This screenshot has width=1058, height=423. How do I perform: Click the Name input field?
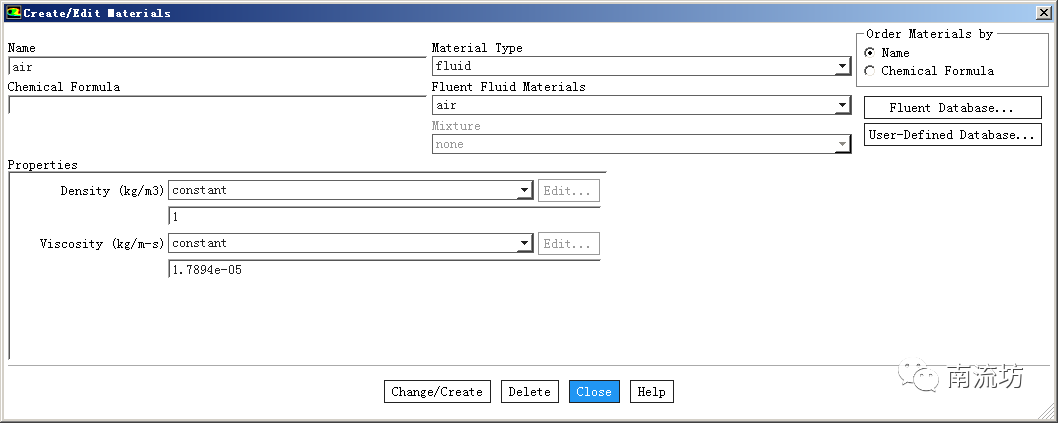click(x=217, y=67)
